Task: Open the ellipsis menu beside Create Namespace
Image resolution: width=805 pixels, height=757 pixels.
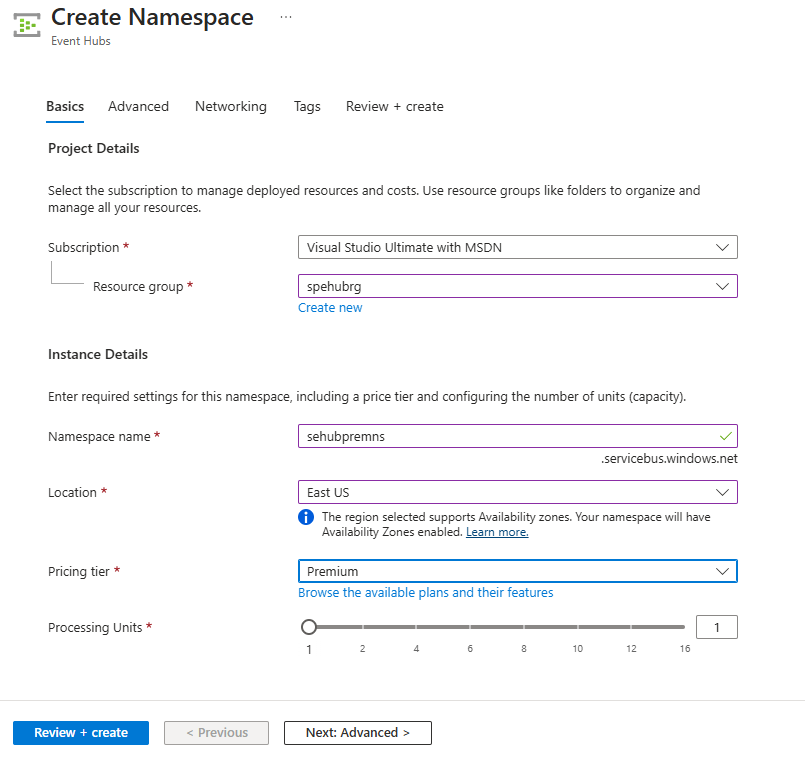Action: 286,17
